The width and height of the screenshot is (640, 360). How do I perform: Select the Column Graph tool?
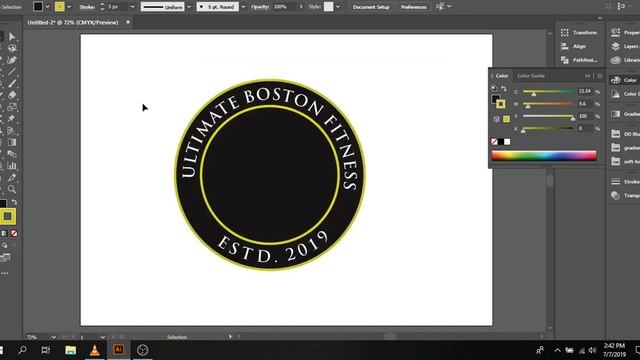12,166
